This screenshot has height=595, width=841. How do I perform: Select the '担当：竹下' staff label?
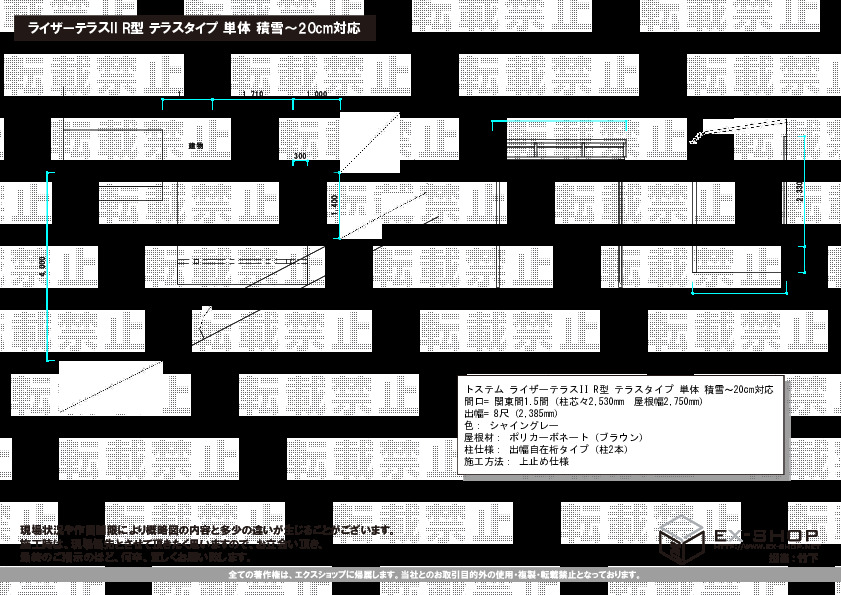click(793, 557)
